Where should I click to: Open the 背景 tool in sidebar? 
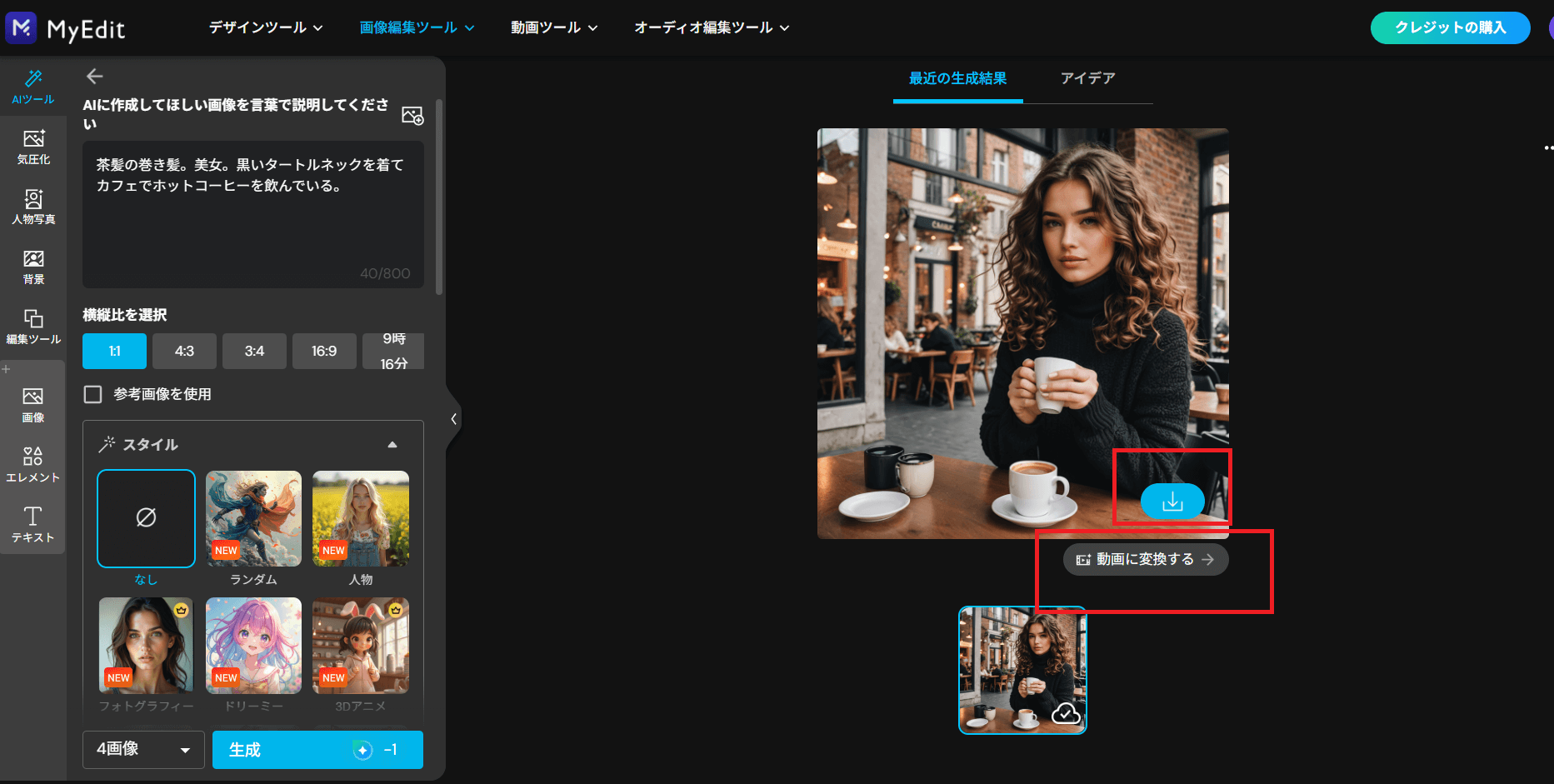[33, 267]
